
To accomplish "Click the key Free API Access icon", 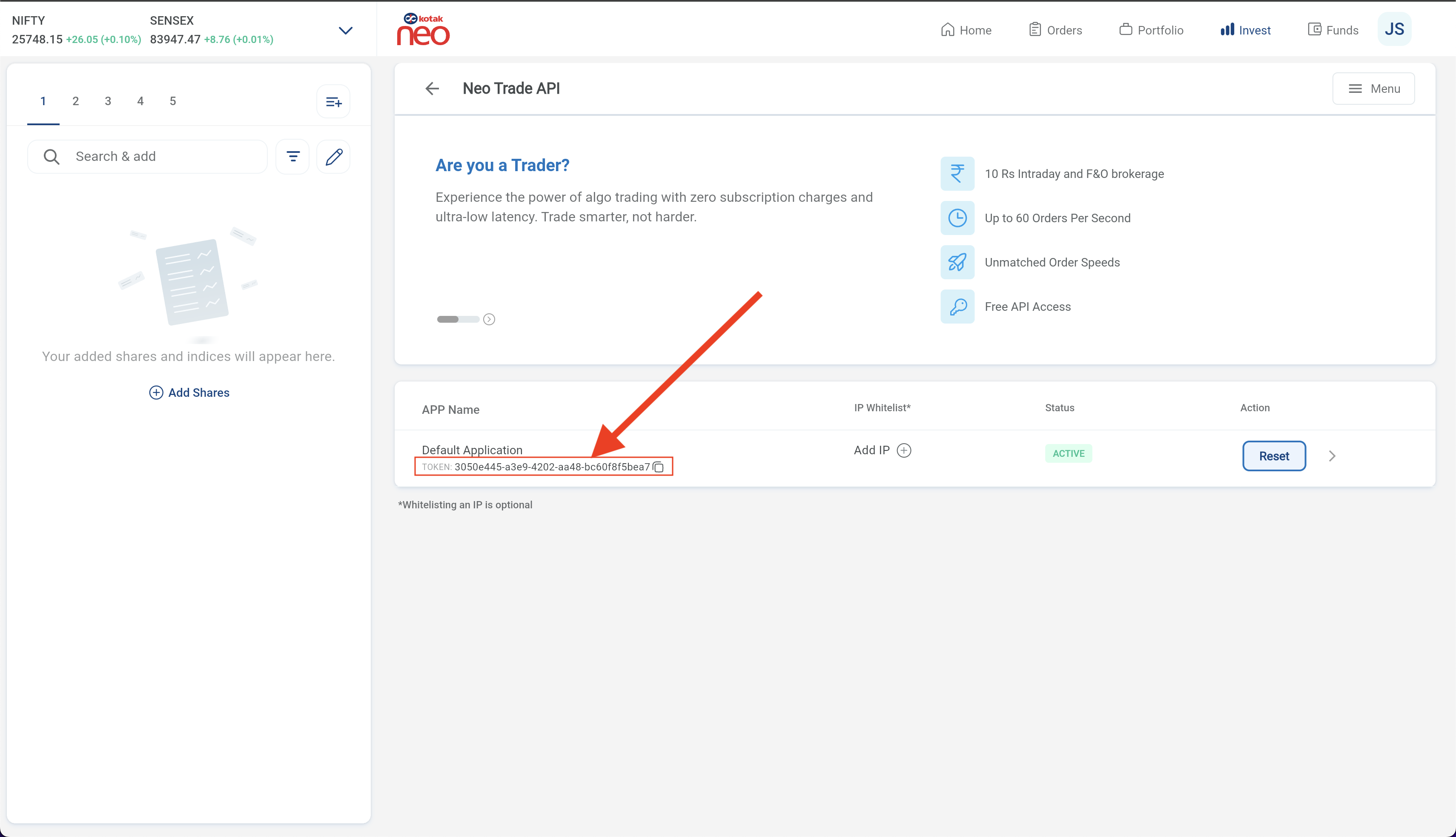I will click(x=957, y=307).
